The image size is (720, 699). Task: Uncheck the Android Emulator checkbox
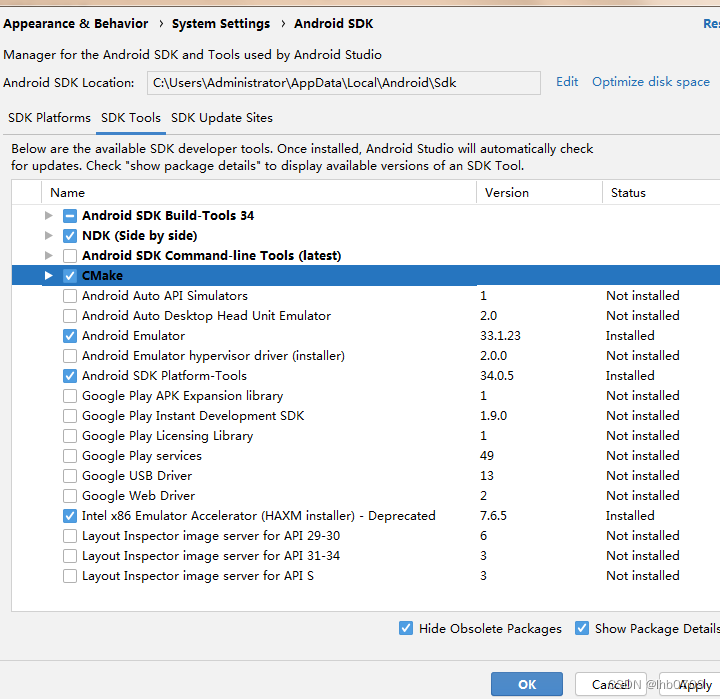pos(70,336)
